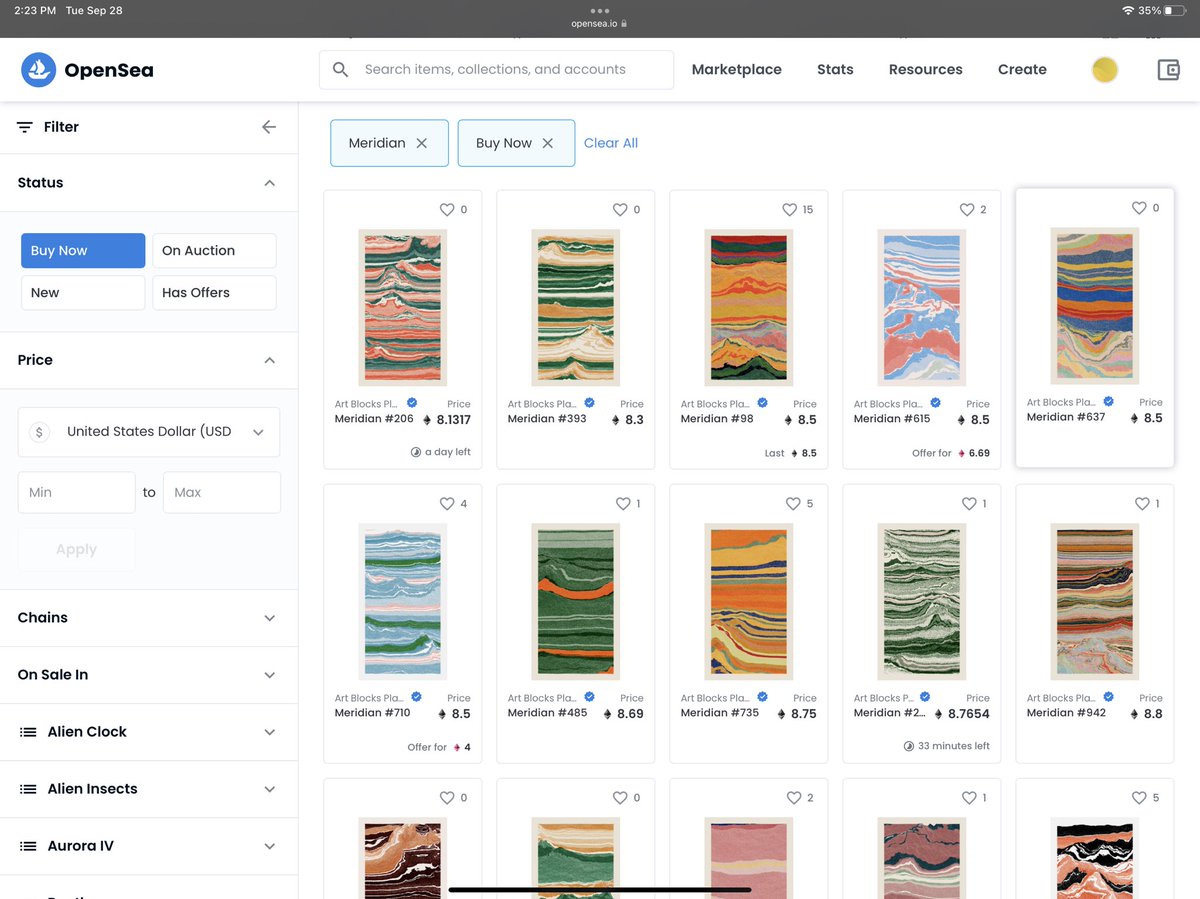Image resolution: width=1200 pixels, height=899 pixels.
Task: Click the verified badge on Meridian #98
Action: click(x=762, y=403)
